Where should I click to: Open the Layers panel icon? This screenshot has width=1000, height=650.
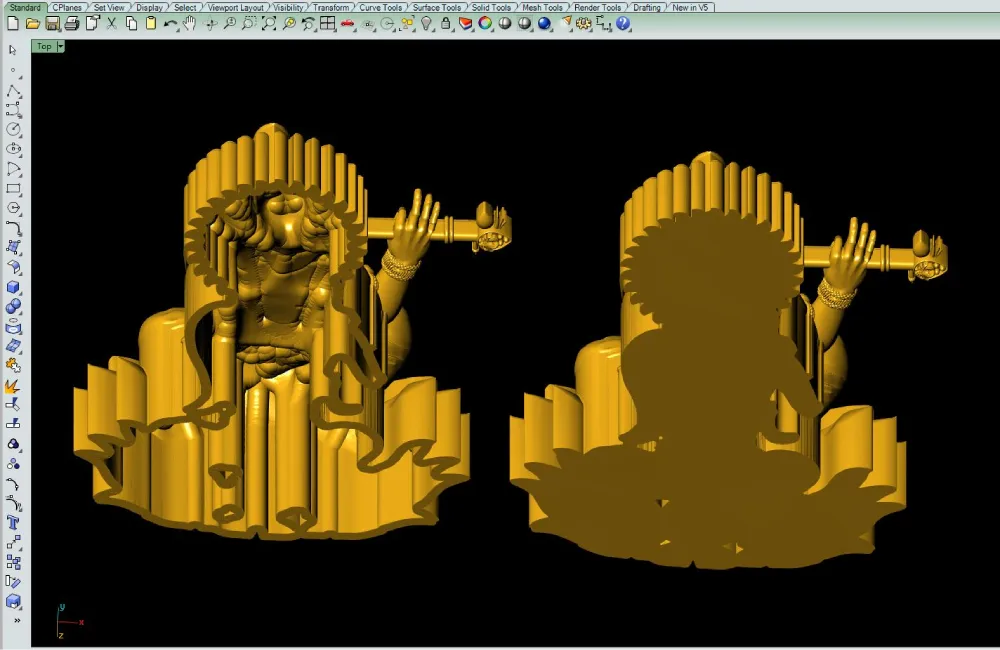pyautogui.click(x=466, y=24)
